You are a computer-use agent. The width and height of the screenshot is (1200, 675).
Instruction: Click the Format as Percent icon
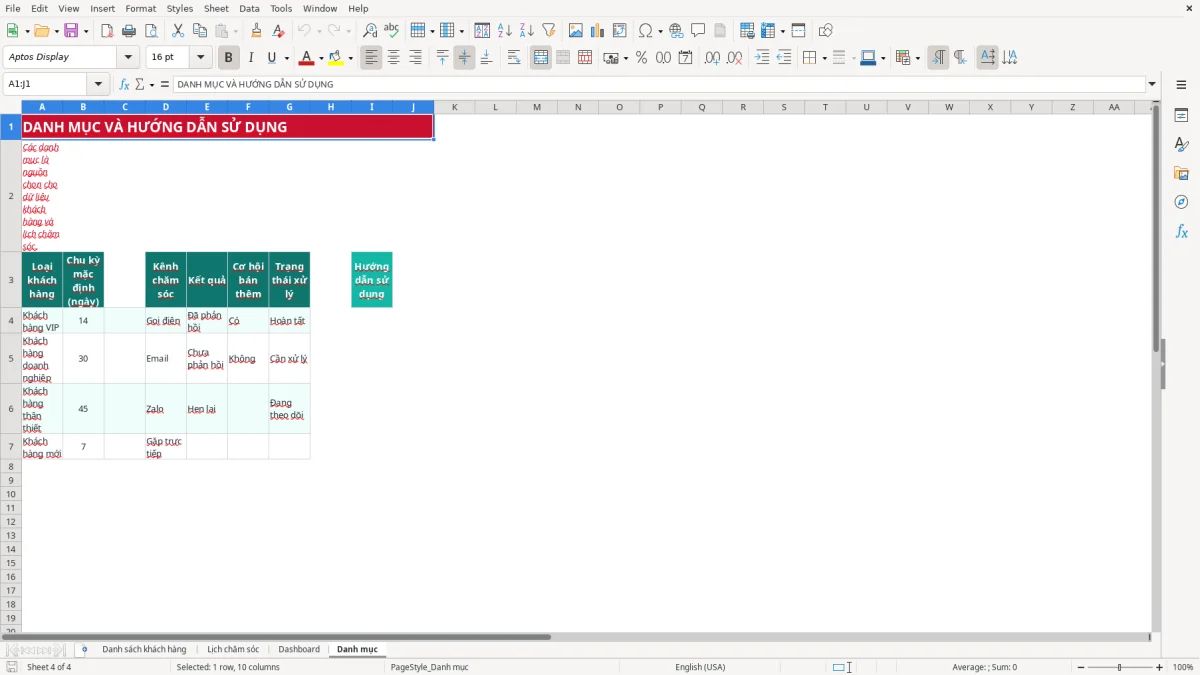[641, 58]
